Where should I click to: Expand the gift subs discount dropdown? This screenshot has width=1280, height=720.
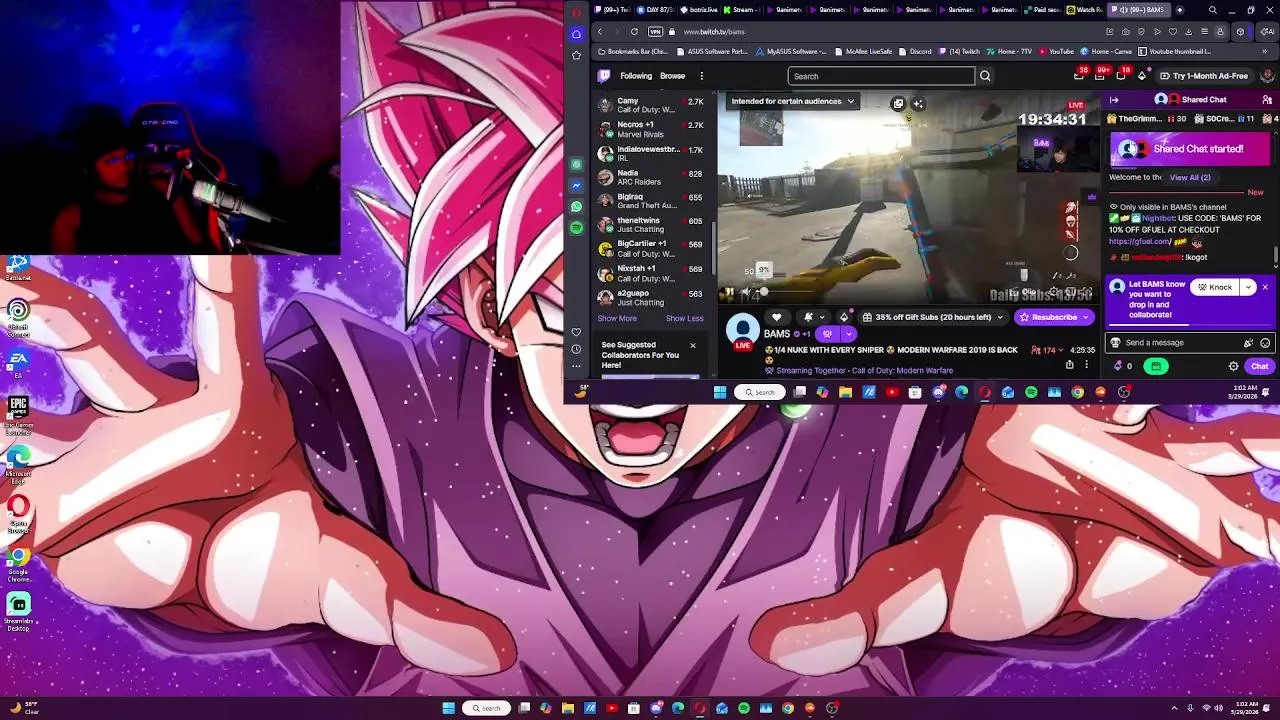999,317
